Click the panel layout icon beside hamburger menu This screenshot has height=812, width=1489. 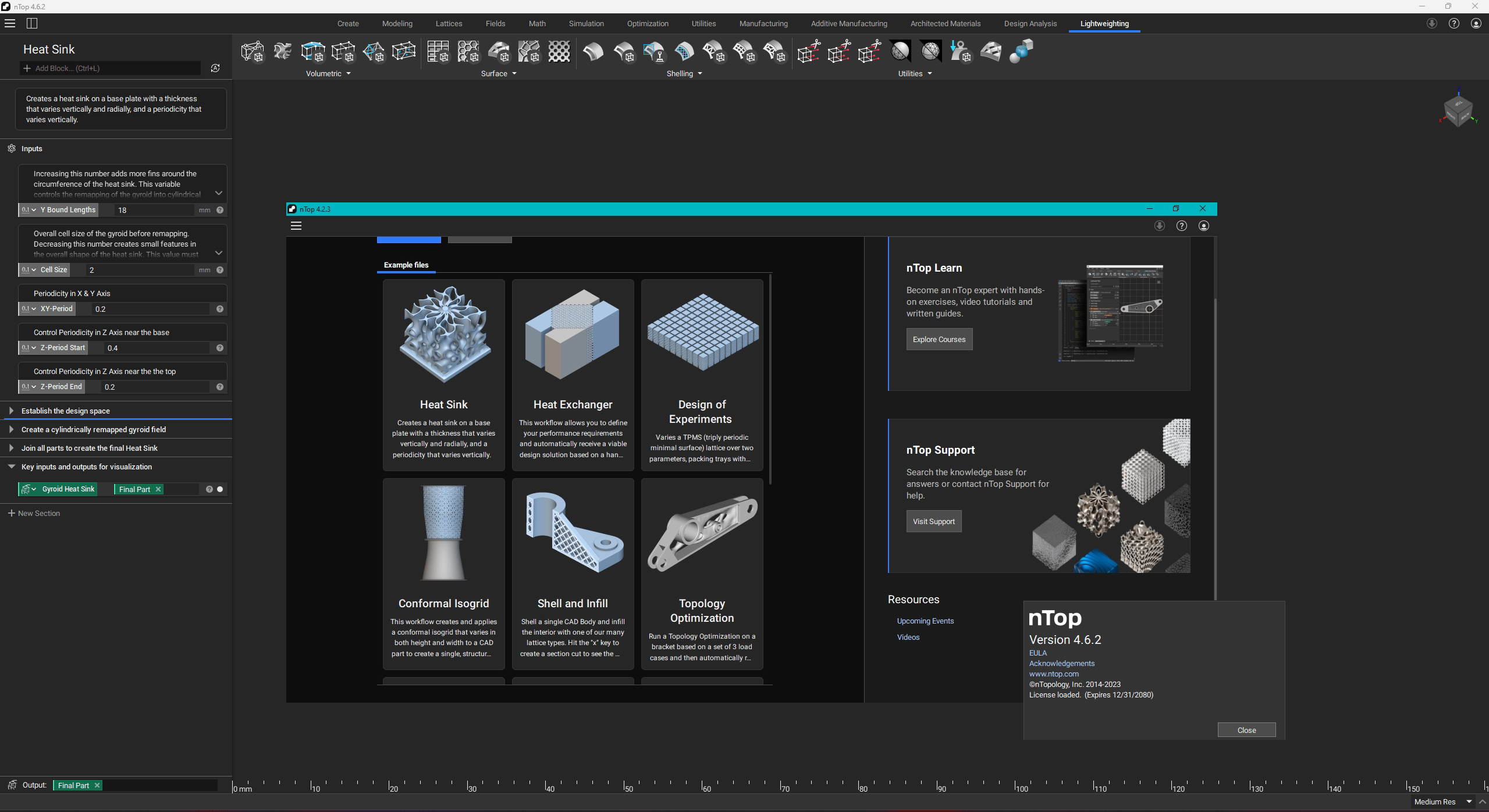[x=32, y=23]
